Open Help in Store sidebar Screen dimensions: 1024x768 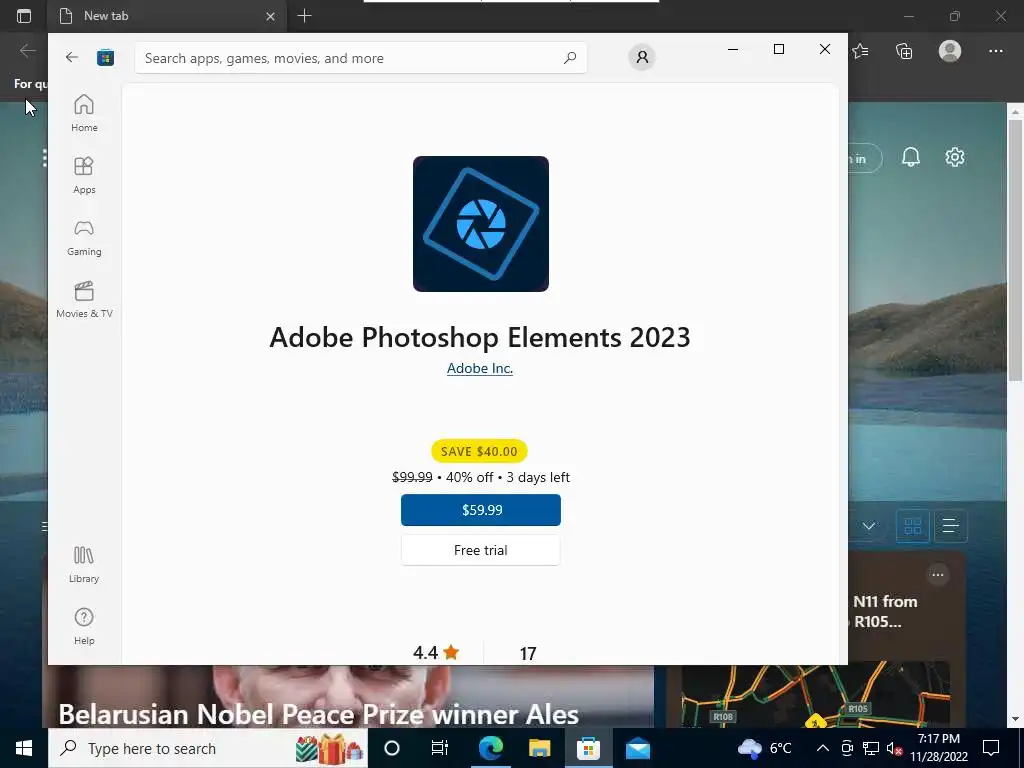coord(84,626)
